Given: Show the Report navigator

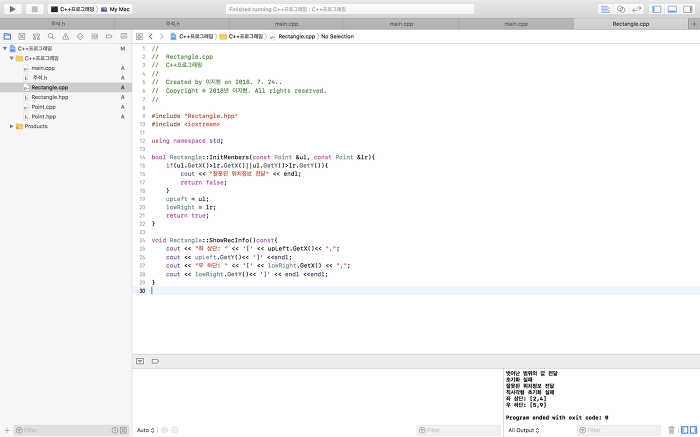Looking at the screenshot, I should [x=124, y=37].
